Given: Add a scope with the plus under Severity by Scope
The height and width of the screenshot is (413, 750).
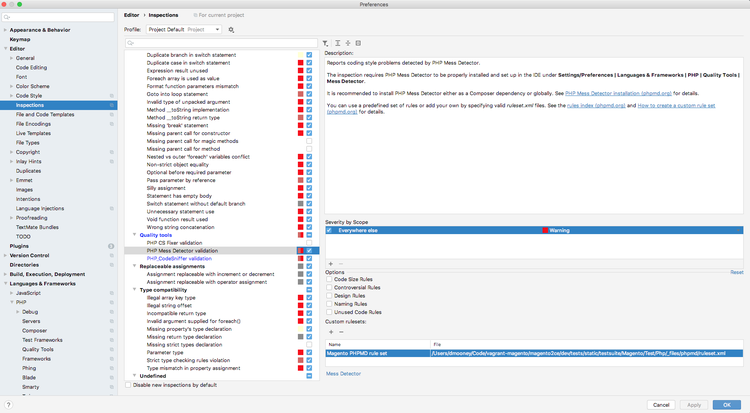Looking at the screenshot, I should click(x=331, y=264).
